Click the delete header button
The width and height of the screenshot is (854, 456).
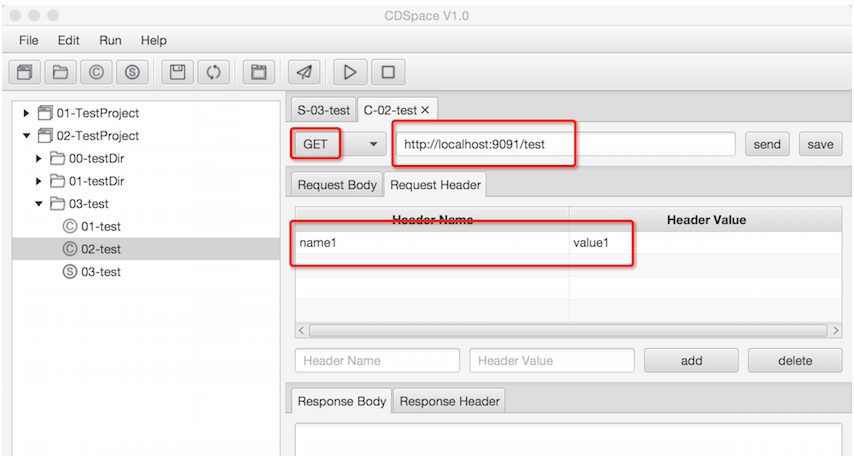[794, 361]
